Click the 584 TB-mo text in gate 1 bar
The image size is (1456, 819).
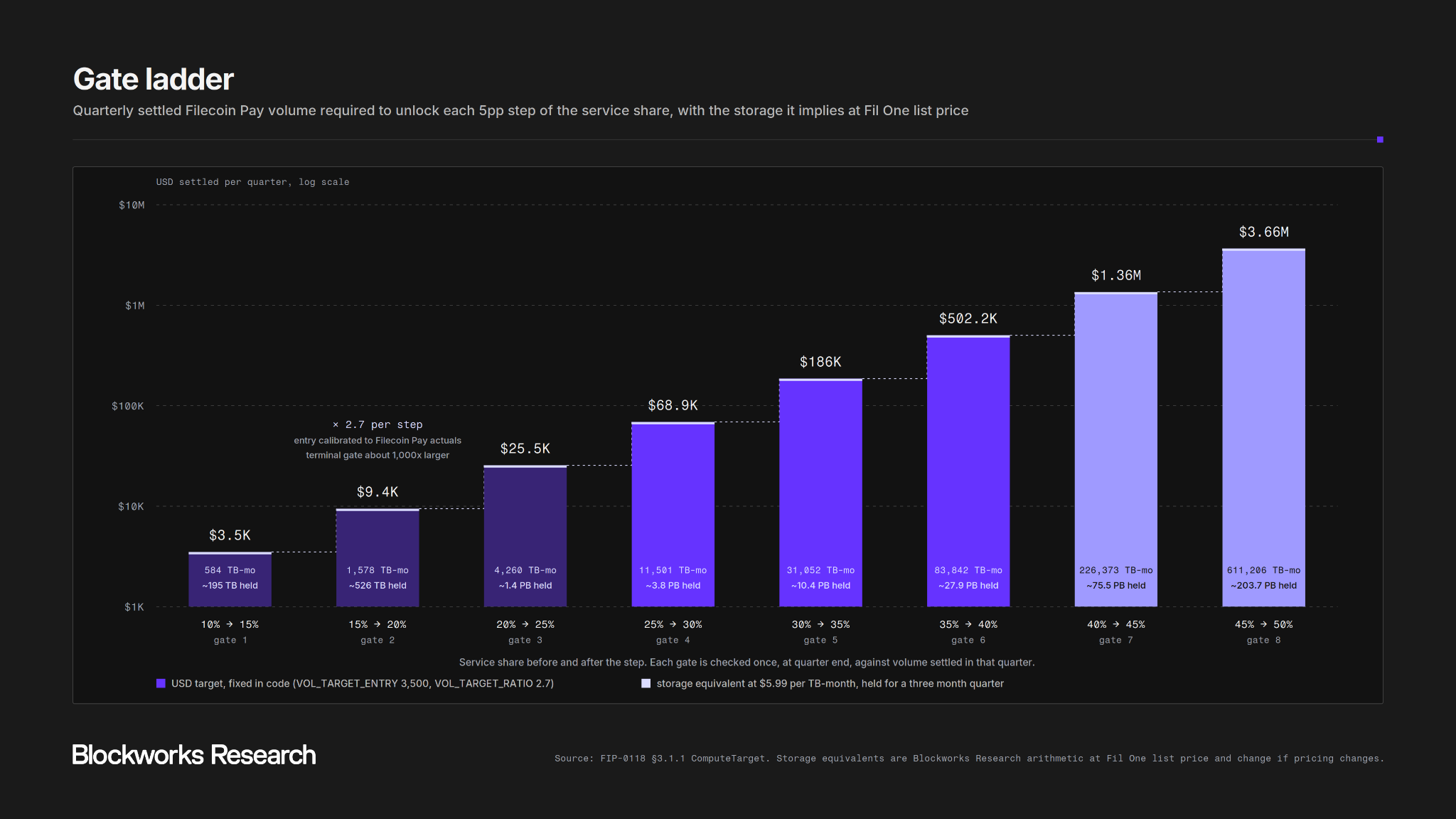tap(230, 570)
